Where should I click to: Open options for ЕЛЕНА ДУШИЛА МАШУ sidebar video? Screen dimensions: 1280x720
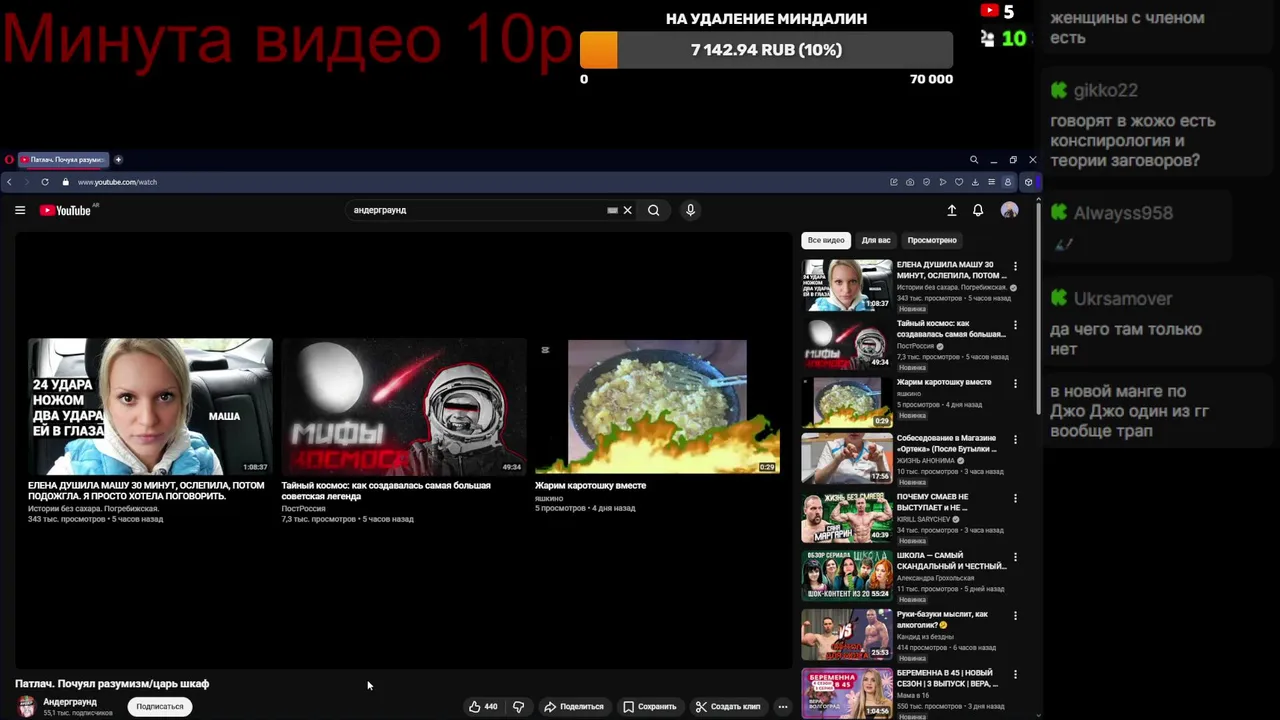[x=1015, y=266]
